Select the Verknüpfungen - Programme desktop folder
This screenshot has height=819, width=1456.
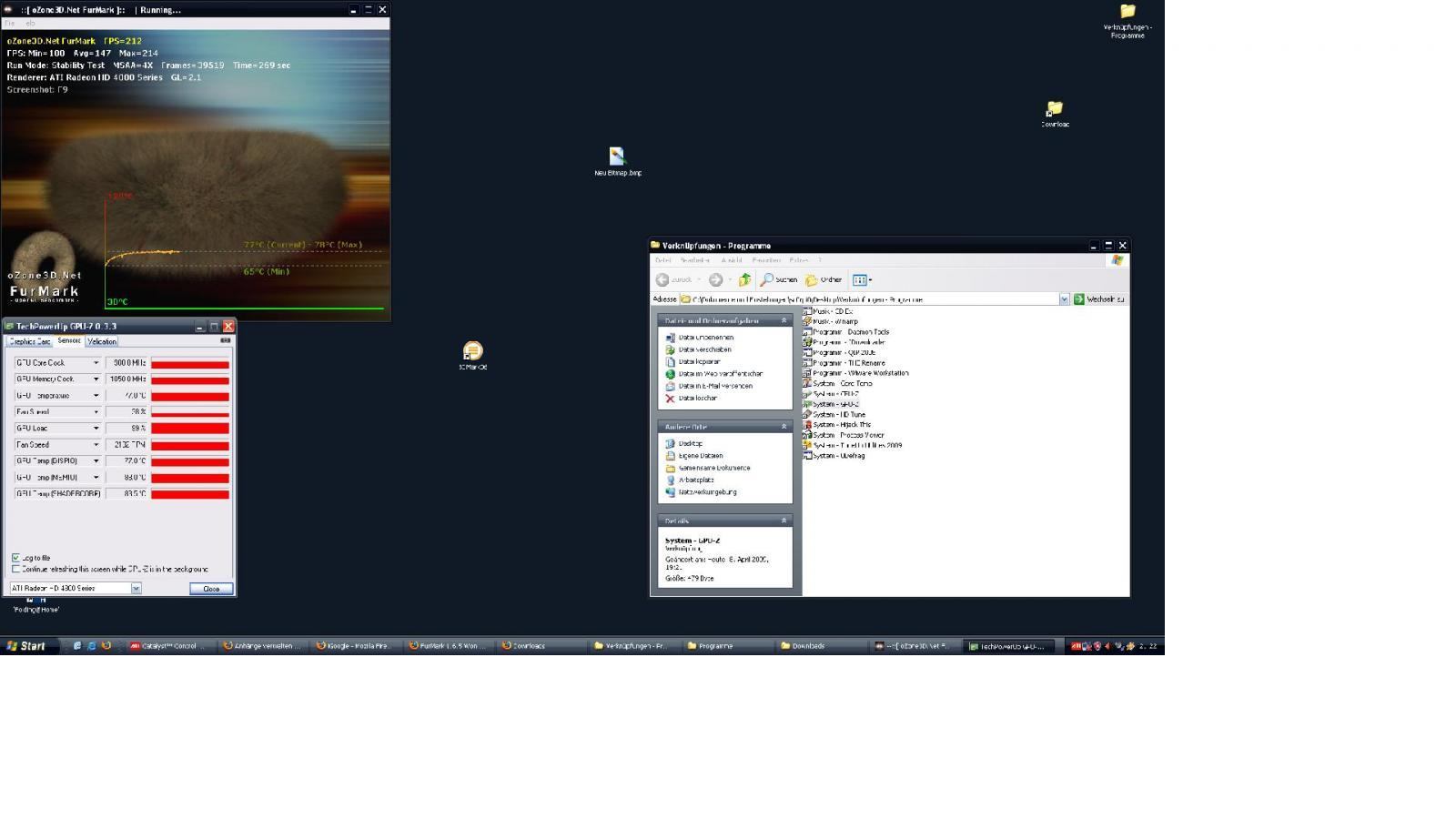click(1127, 20)
